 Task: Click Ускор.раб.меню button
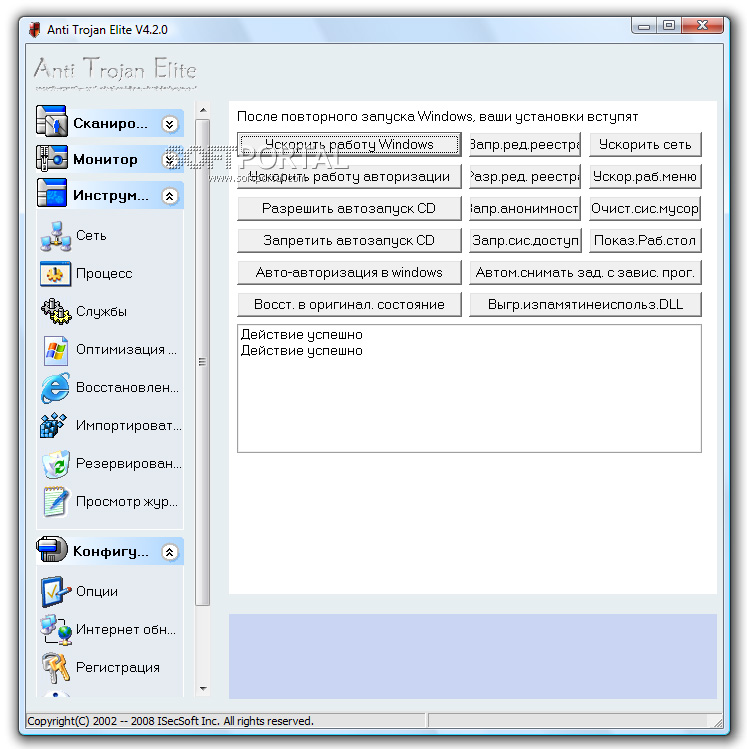click(x=645, y=177)
